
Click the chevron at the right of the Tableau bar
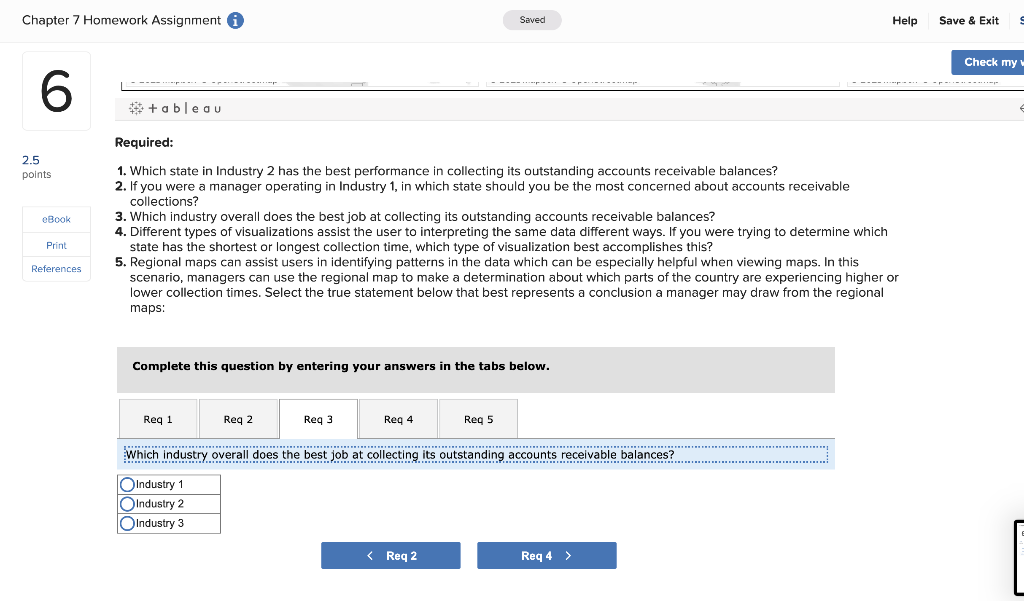tap(1019, 108)
